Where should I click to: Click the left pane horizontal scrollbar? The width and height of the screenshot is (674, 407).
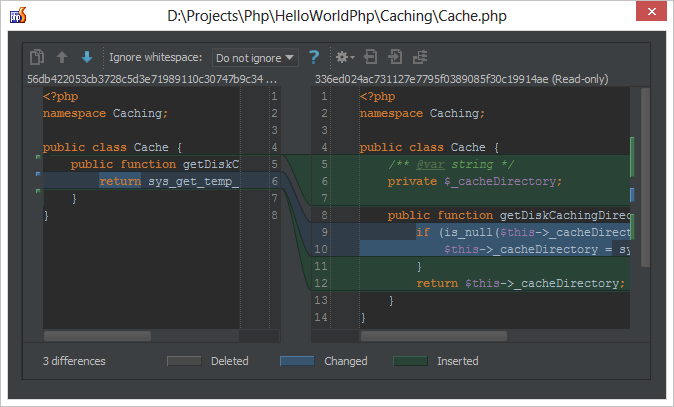pyautogui.click(x=97, y=336)
